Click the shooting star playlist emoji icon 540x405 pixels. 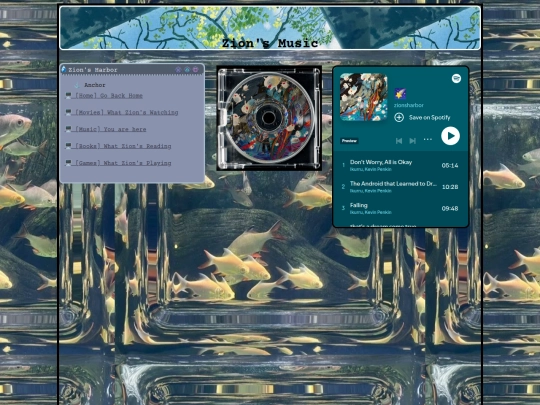pyautogui.click(x=400, y=94)
